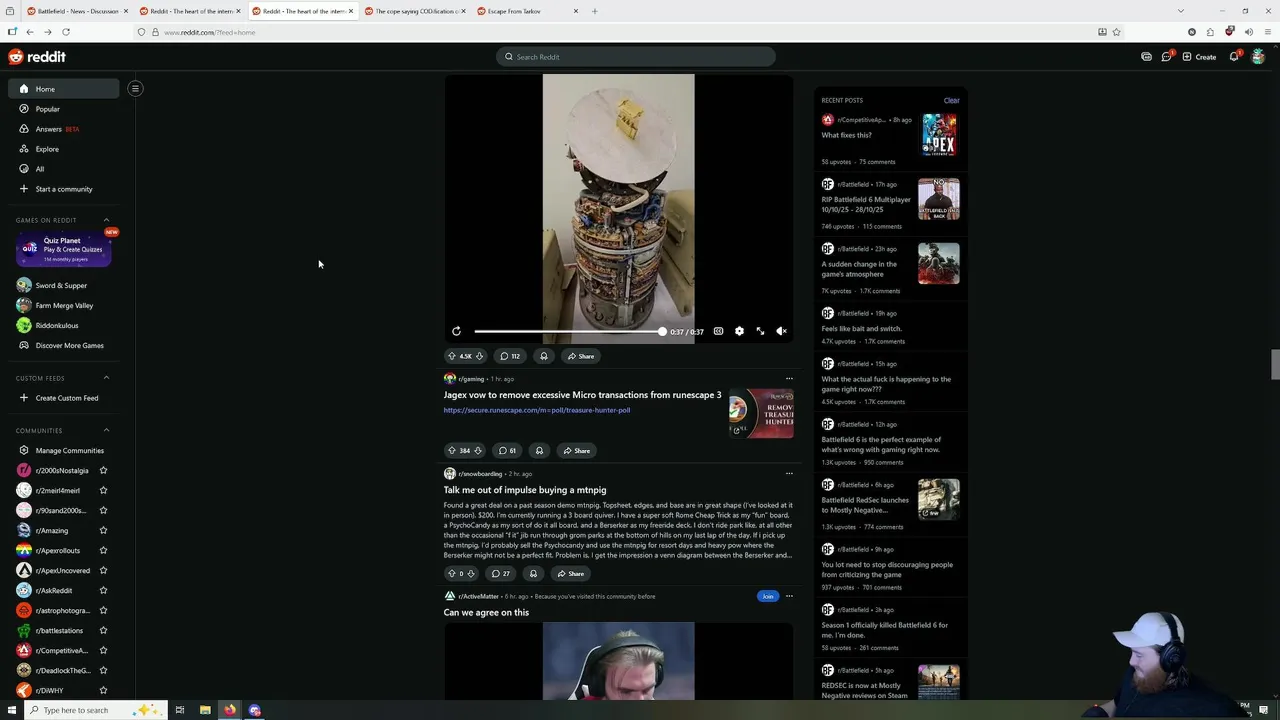Image resolution: width=1280 pixels, height=720 pixels.
Task: Open a new browser tab
Action: pyautogui.click(x=594, y=11)
